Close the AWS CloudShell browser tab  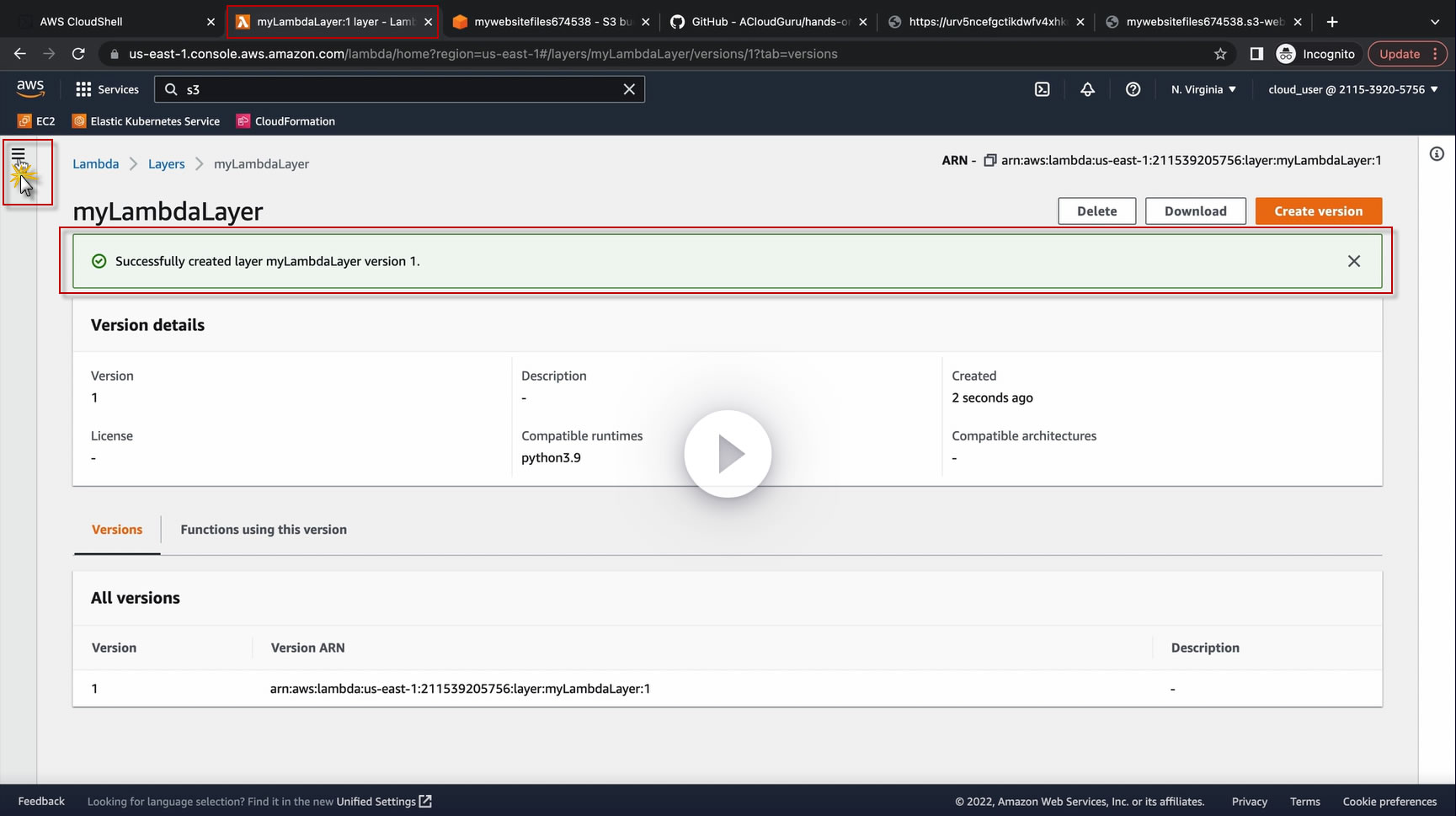tap(211, 22)
